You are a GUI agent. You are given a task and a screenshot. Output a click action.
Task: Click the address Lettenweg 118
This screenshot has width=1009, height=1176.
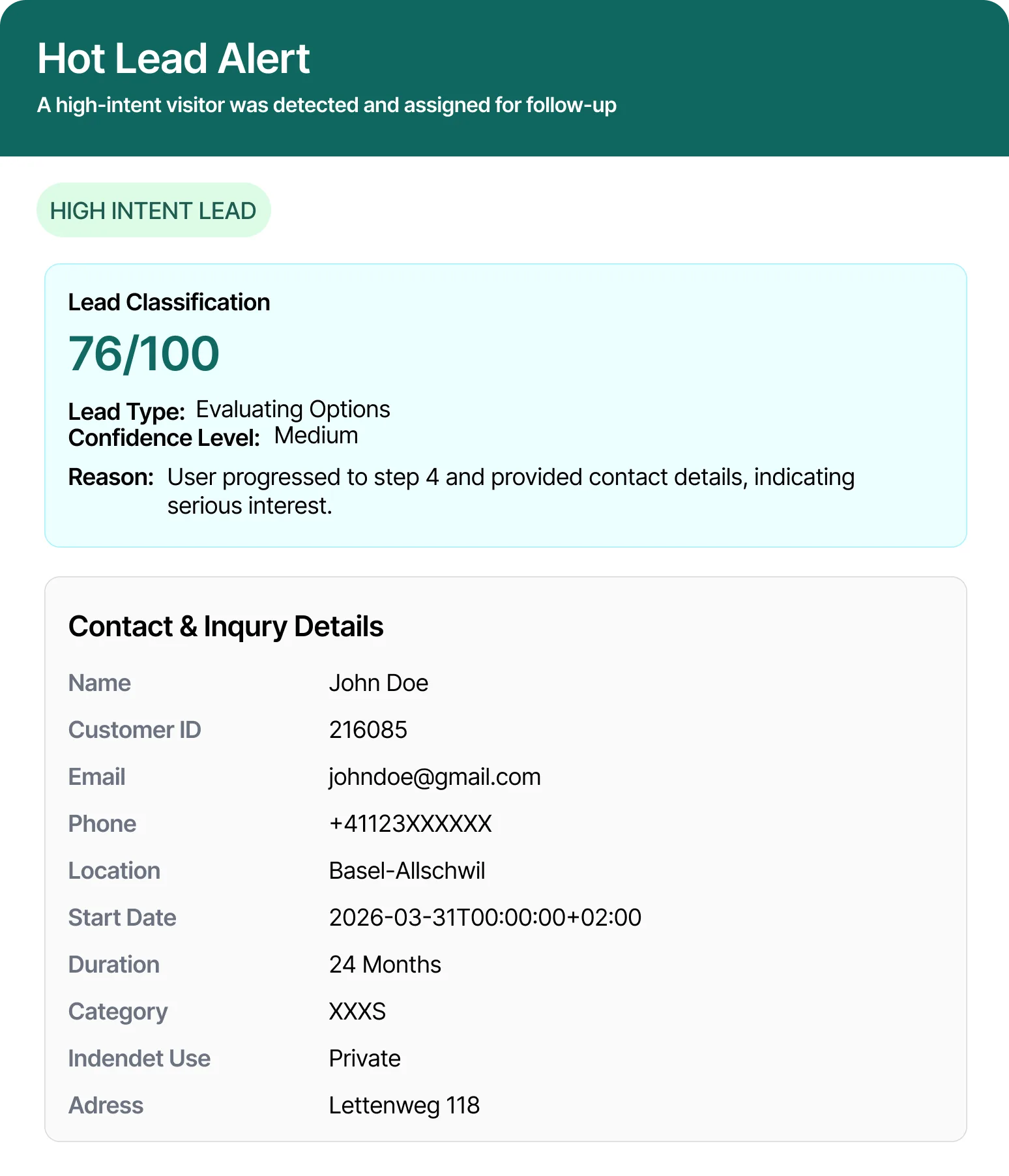click(405, 1106)
